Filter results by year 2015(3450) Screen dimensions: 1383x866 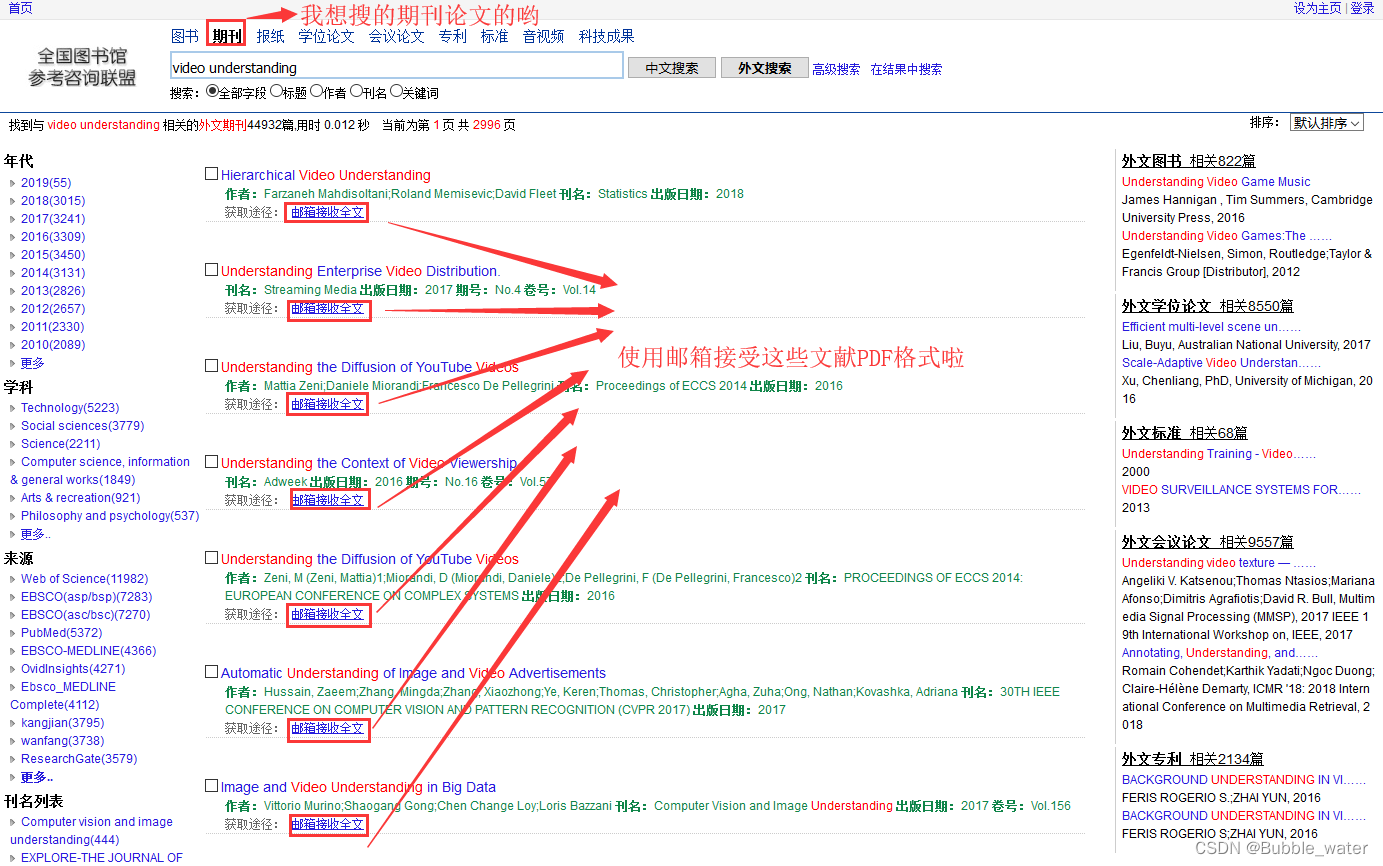click(x=53, y=255)
